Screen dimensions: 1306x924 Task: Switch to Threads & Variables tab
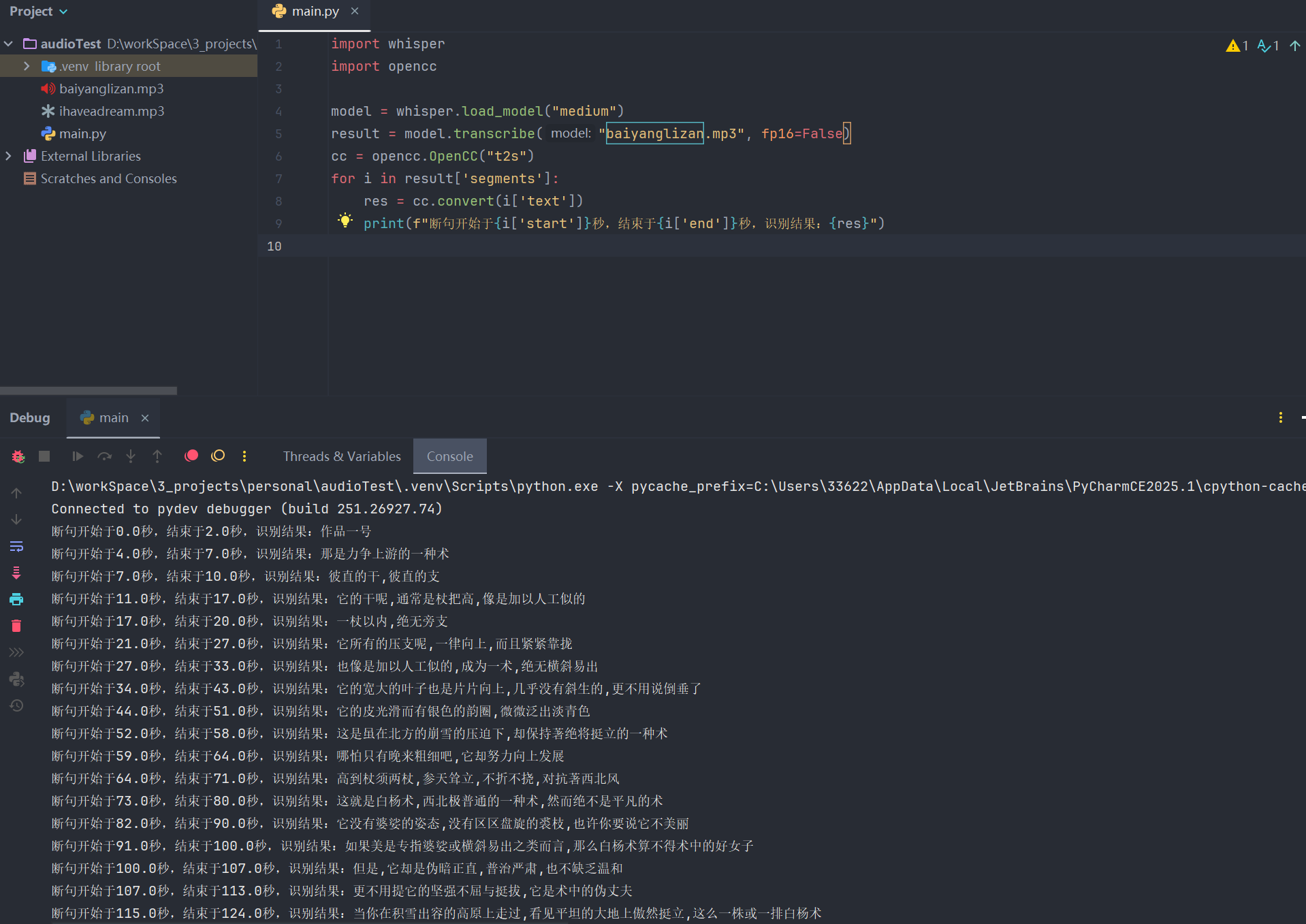(x=342, y=456)
